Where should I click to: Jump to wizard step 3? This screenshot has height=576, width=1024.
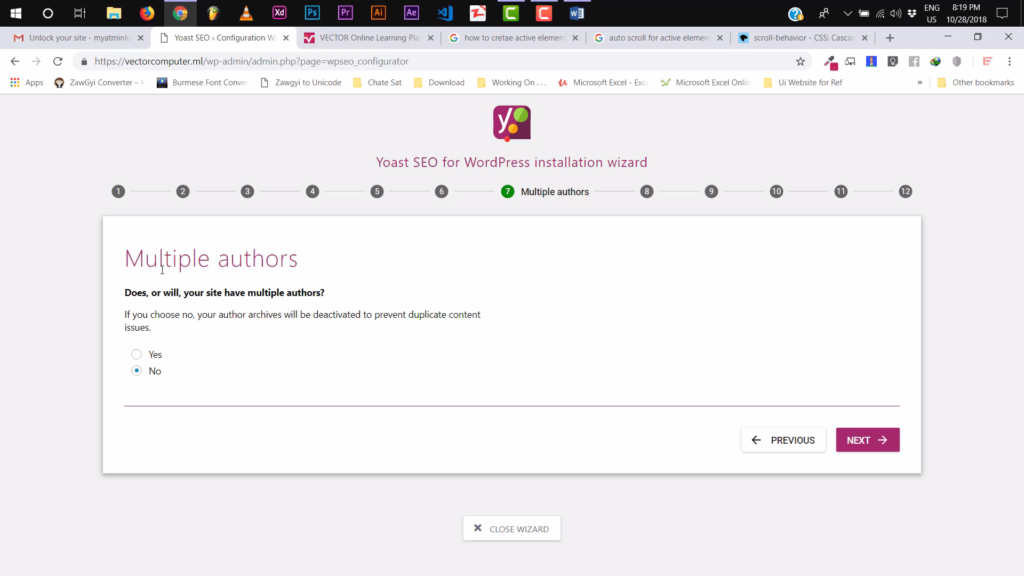[x=247, y=191]
